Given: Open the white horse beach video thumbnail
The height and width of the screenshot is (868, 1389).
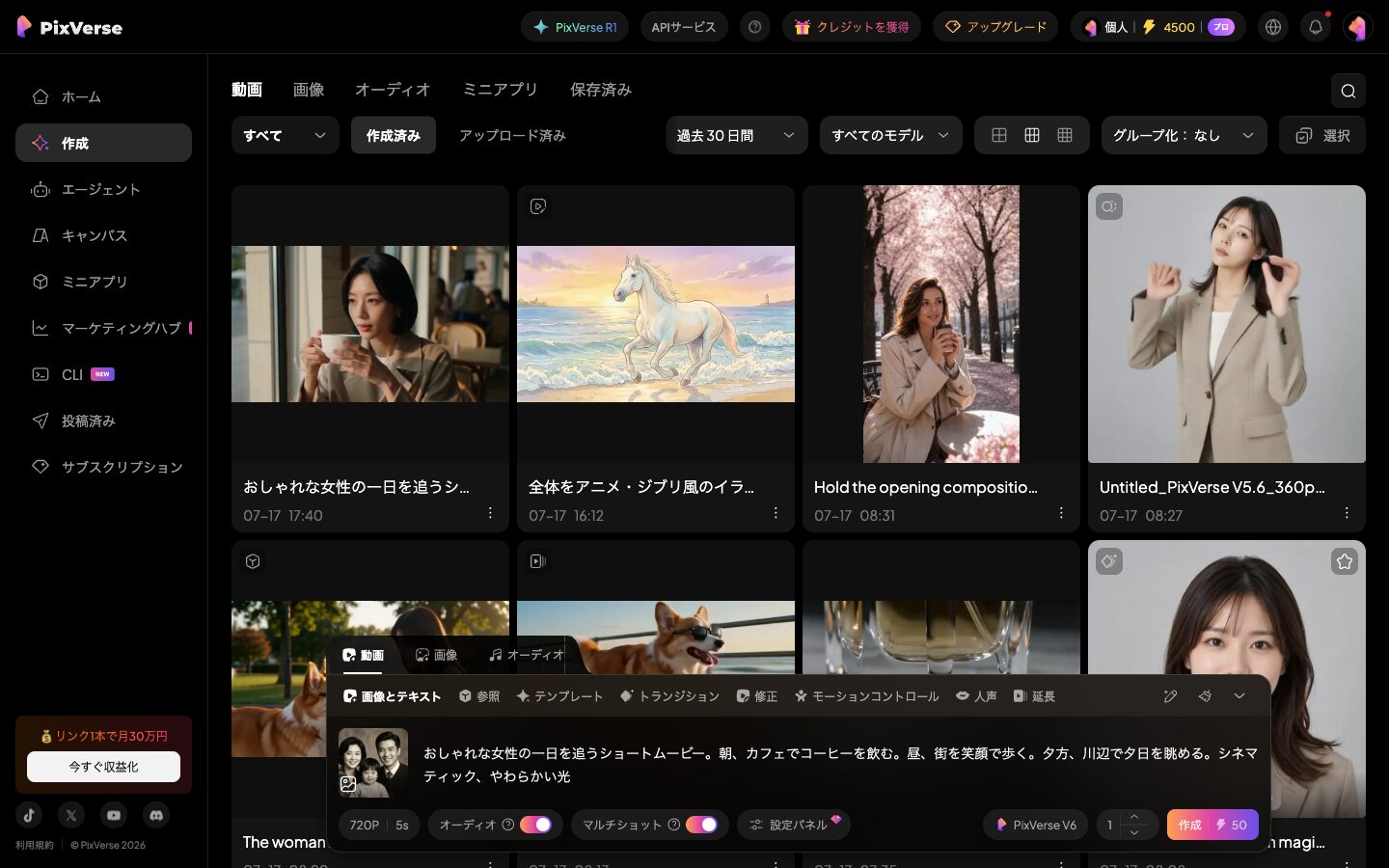Looking at the screenshot, I should (x=656, y=324).
